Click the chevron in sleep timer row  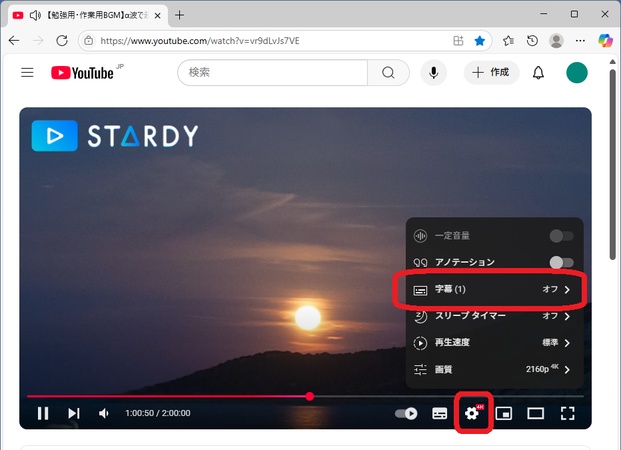coord(567,316)
